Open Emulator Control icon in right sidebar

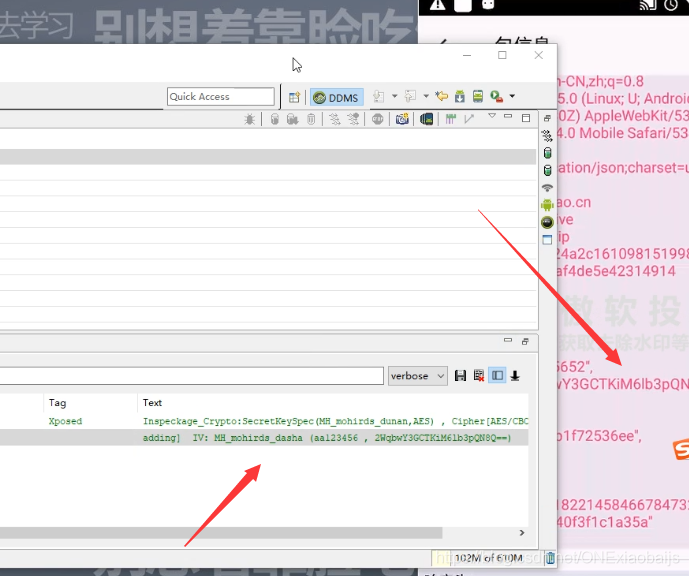coord(547,222)
